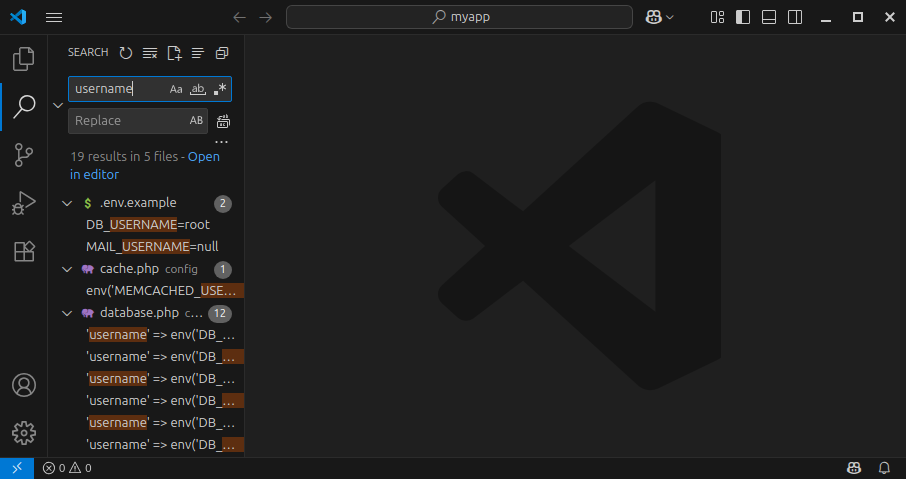Collapse all search results

point(222,53)
